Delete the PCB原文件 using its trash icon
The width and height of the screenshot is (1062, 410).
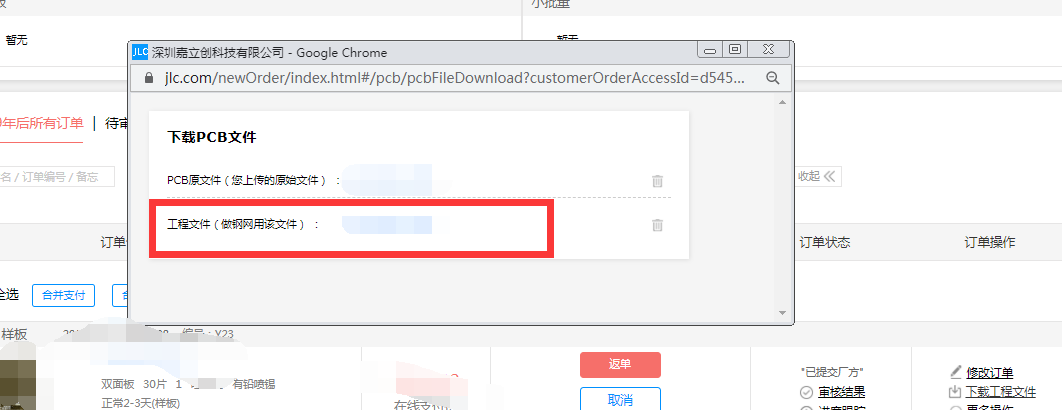[x=657, y=181]
